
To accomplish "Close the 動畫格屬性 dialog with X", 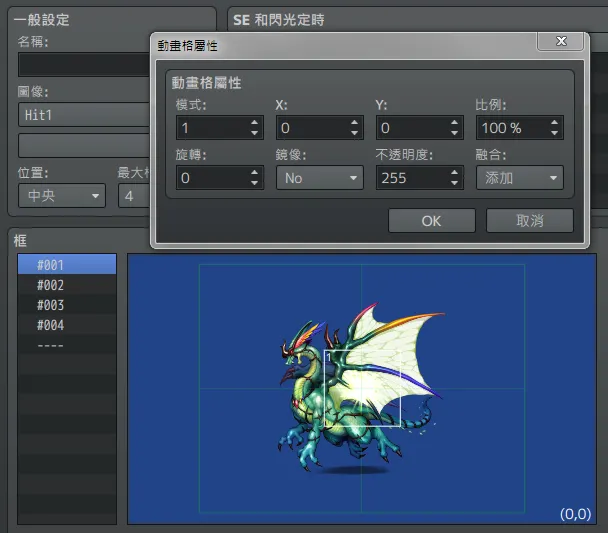I will (x=560, y=41).
